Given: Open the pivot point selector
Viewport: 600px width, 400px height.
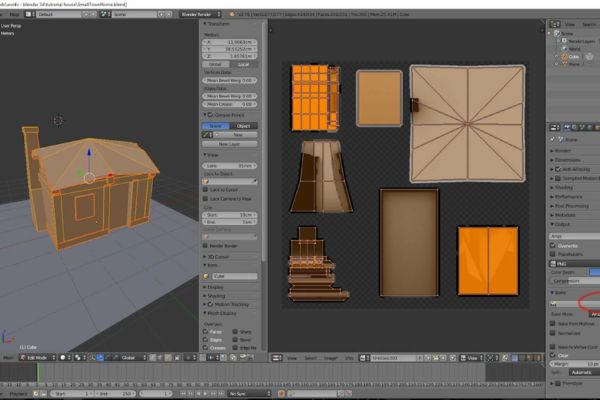Looking at the screenshot, I should [x=80, y=358].
